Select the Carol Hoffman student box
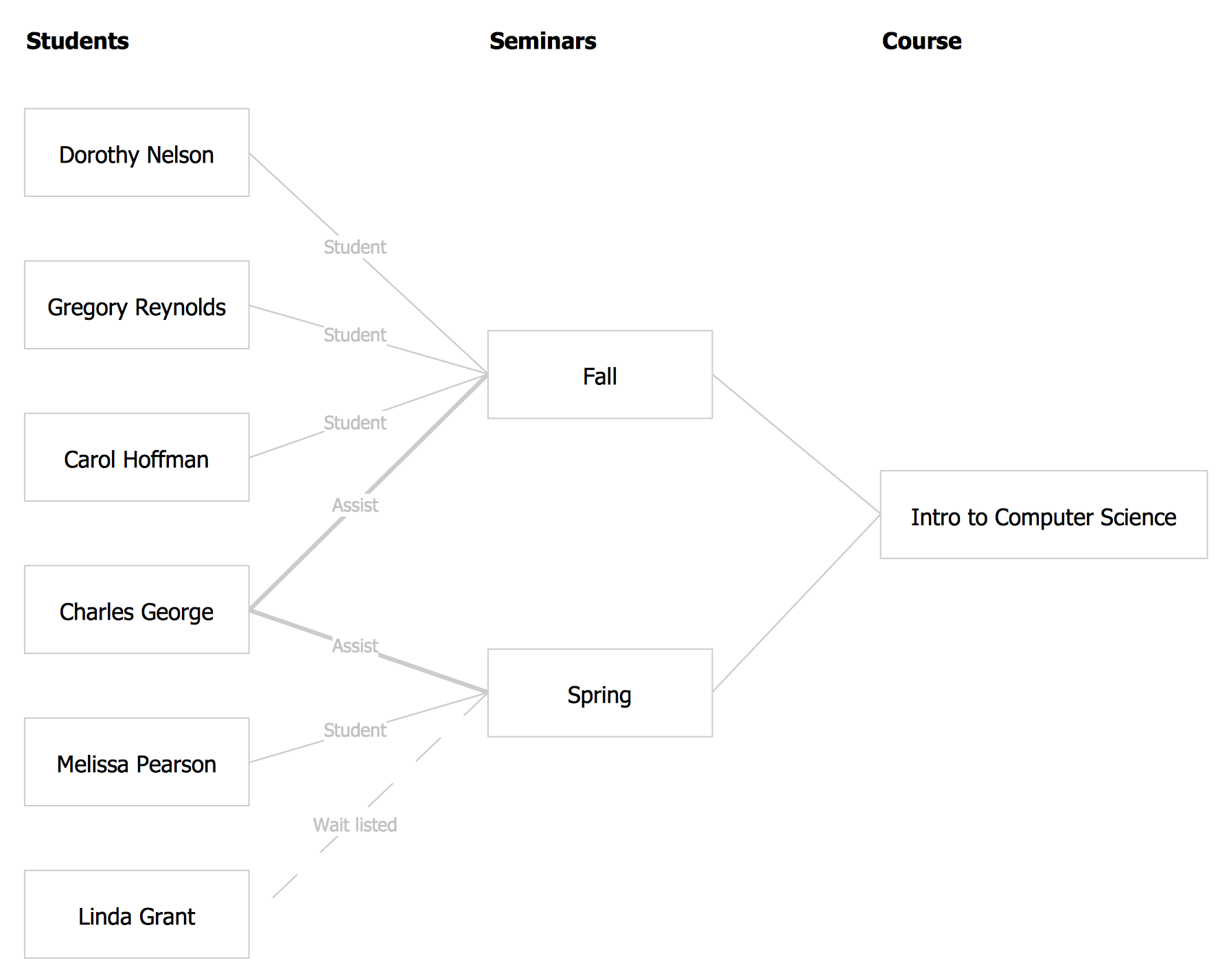The height and width of the screenshot is (980, 1229). click(x=137, y=458)
